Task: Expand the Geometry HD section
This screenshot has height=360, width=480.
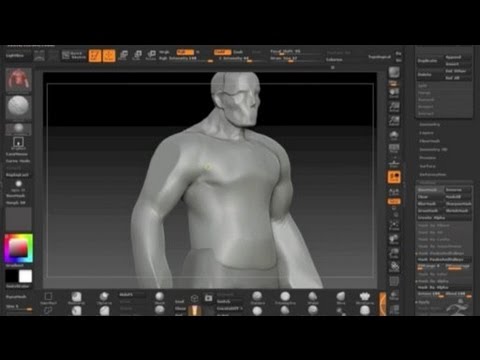Action: coord(433,149)
